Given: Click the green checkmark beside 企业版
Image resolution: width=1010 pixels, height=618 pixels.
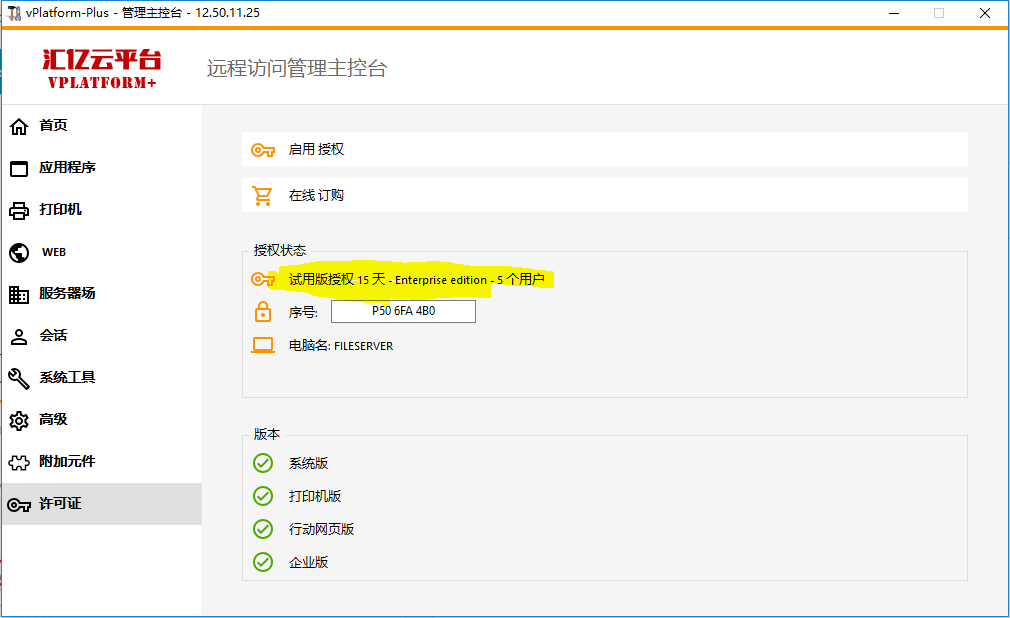Looking at the screenshot, I should click(x=263, y=562).
